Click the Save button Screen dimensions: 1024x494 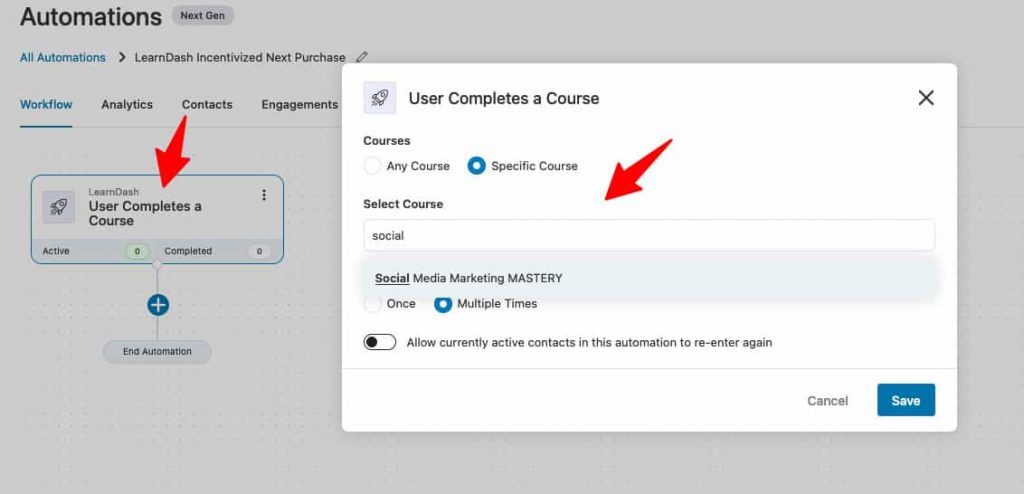[906, 401]
